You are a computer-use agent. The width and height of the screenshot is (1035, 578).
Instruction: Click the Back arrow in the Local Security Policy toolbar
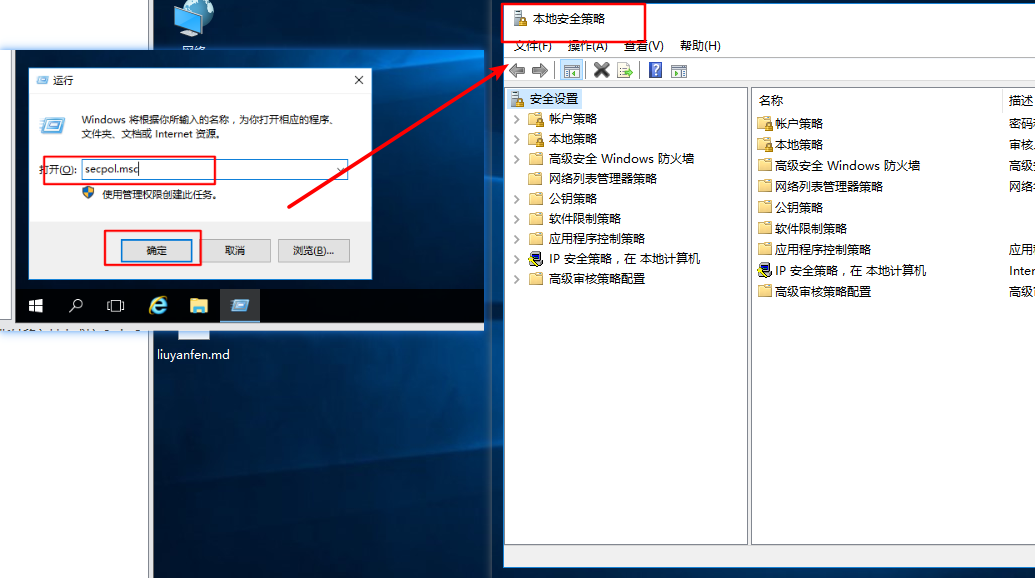pyautogui.click(x=518, y=71)
